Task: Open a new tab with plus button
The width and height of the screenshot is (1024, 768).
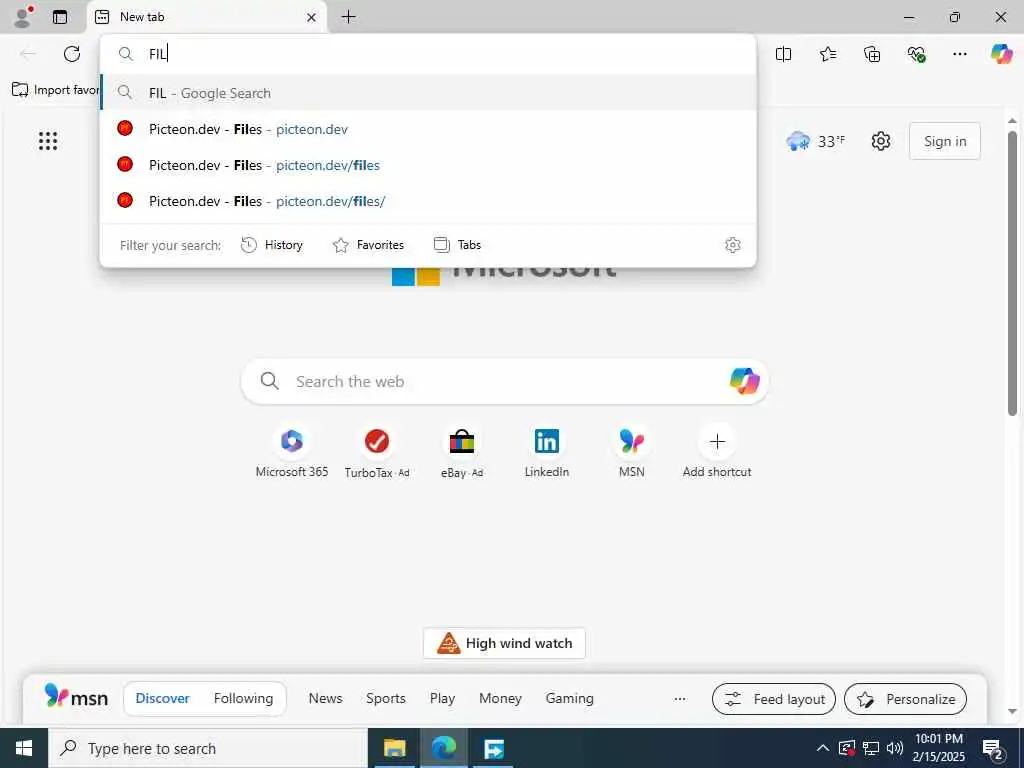Action: tap(349, 17)
